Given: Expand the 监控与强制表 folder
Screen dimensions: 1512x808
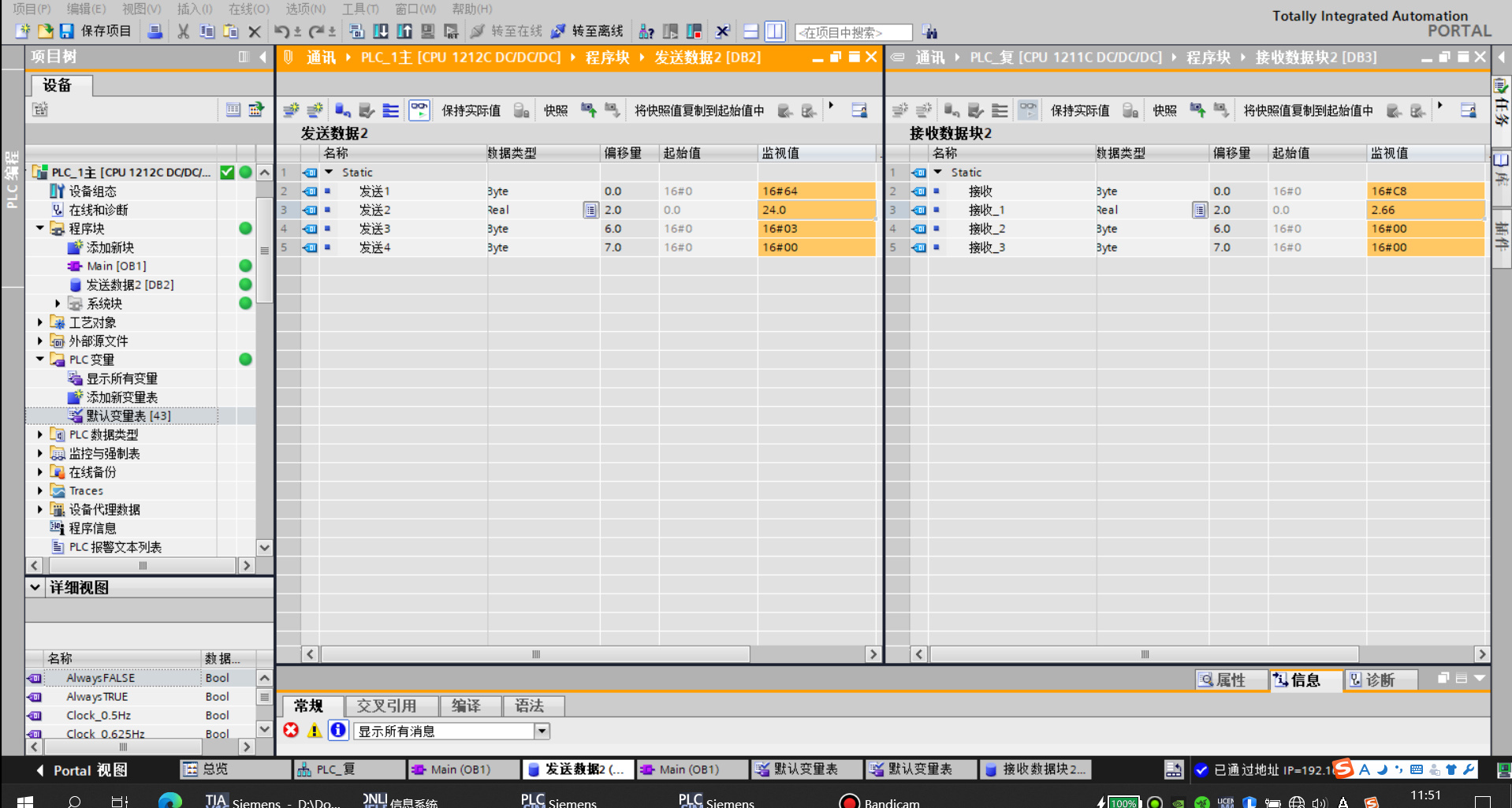Looking at the screenshot, I should coord(40,453).
